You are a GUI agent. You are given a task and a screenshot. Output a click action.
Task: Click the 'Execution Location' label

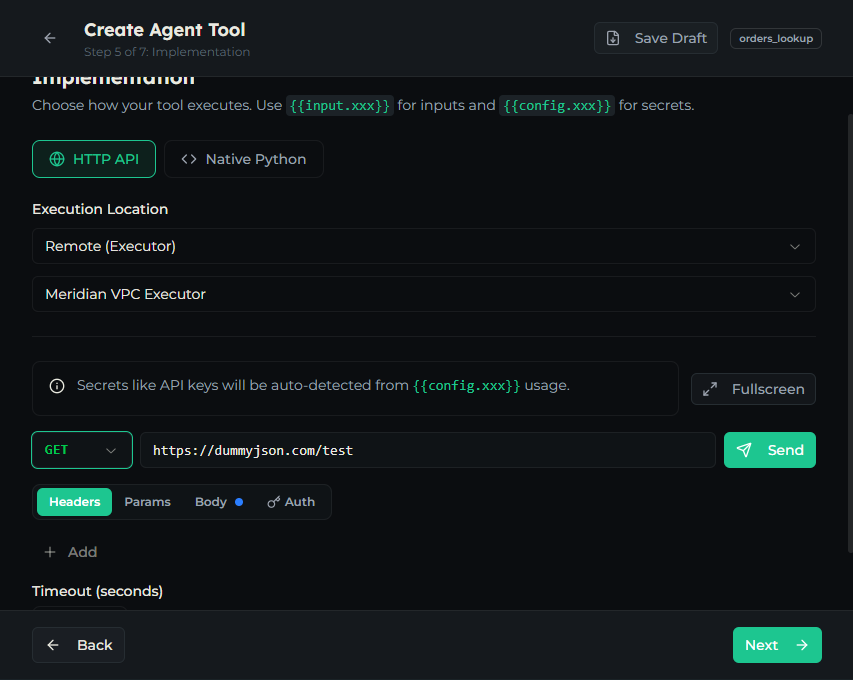coord(100,209)
